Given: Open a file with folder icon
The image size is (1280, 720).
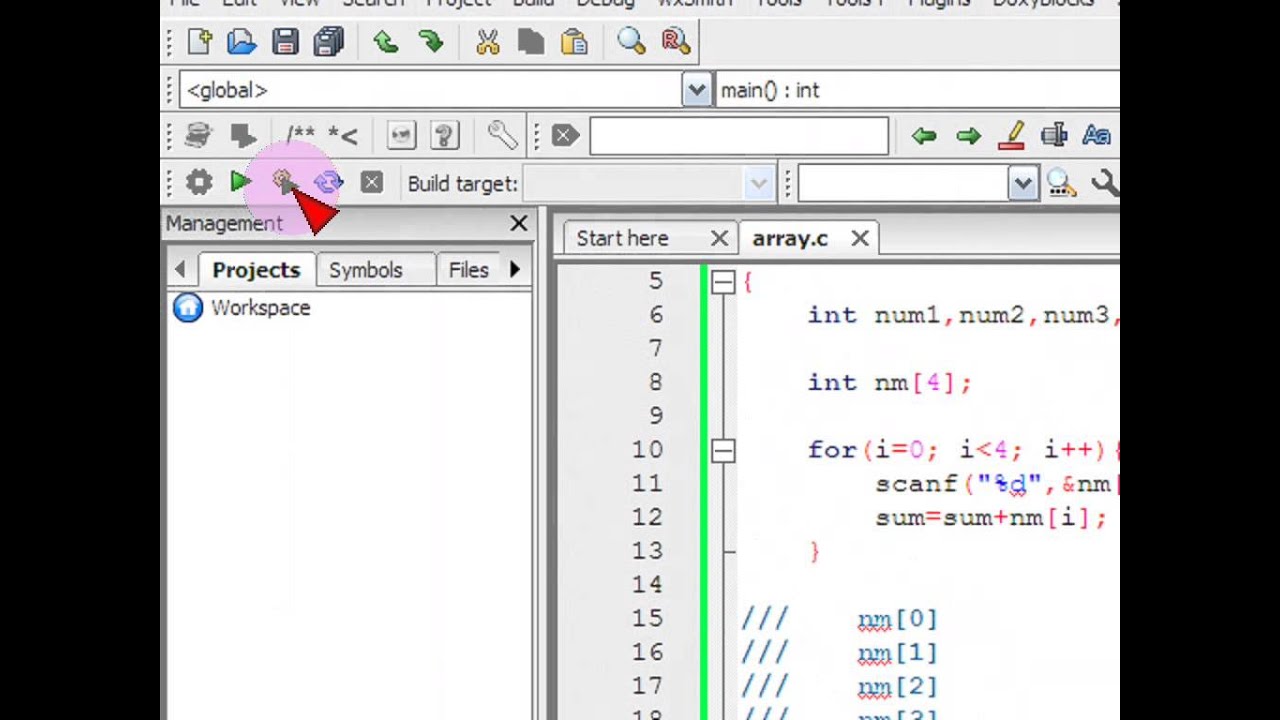Looking at the screenshot, I should (241, 41).
